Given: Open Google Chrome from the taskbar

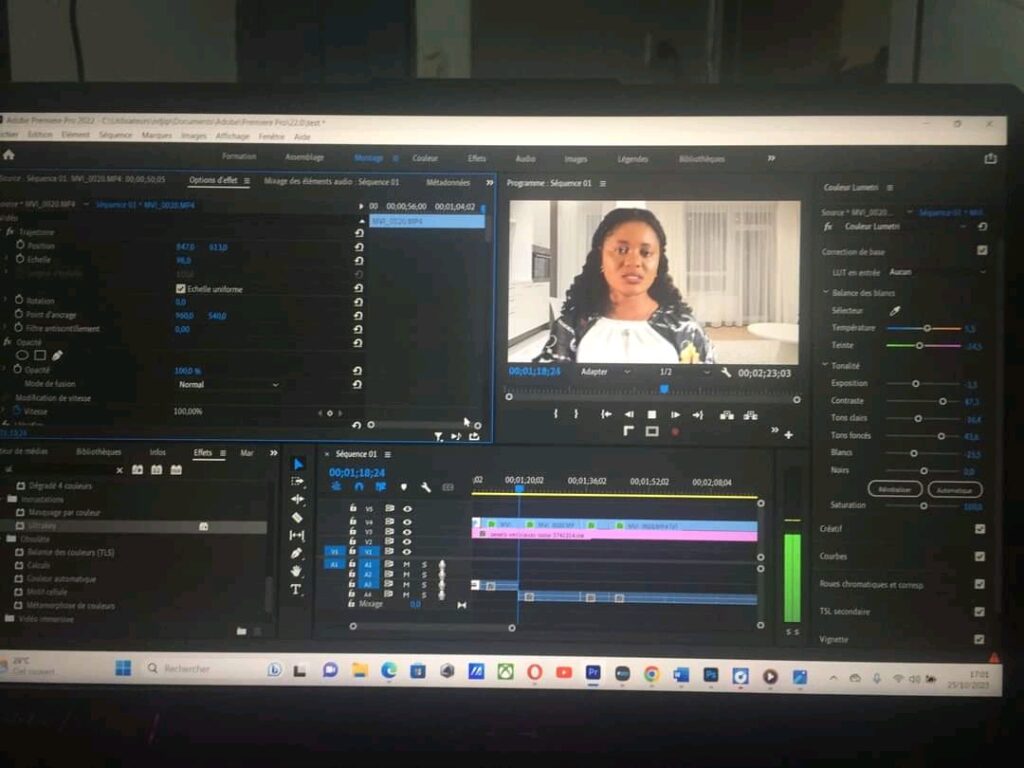Looking at the screenshot, I should tap(652, 674).
